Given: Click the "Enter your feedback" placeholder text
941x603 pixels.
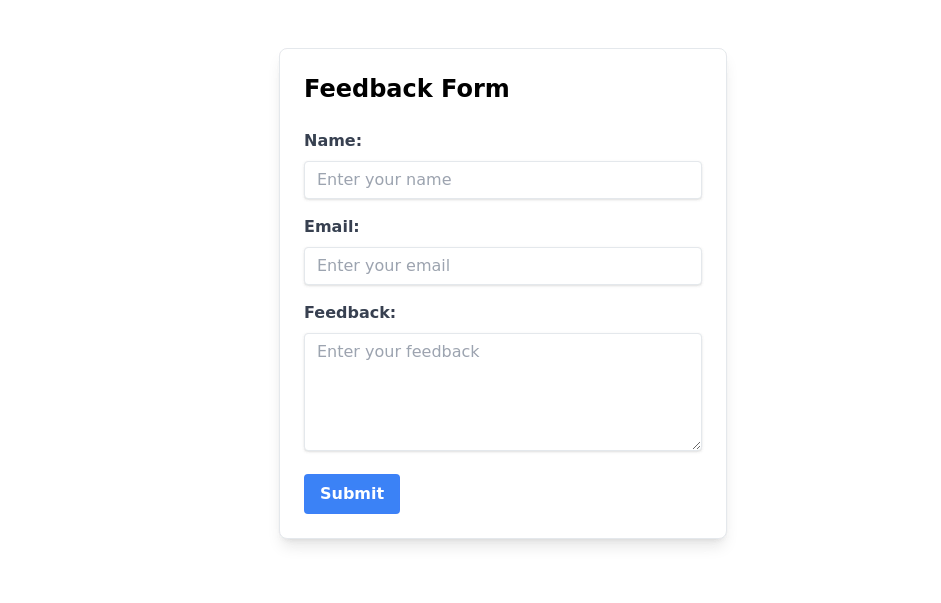Looking at the screenshot, I should [x=398, y=352].
